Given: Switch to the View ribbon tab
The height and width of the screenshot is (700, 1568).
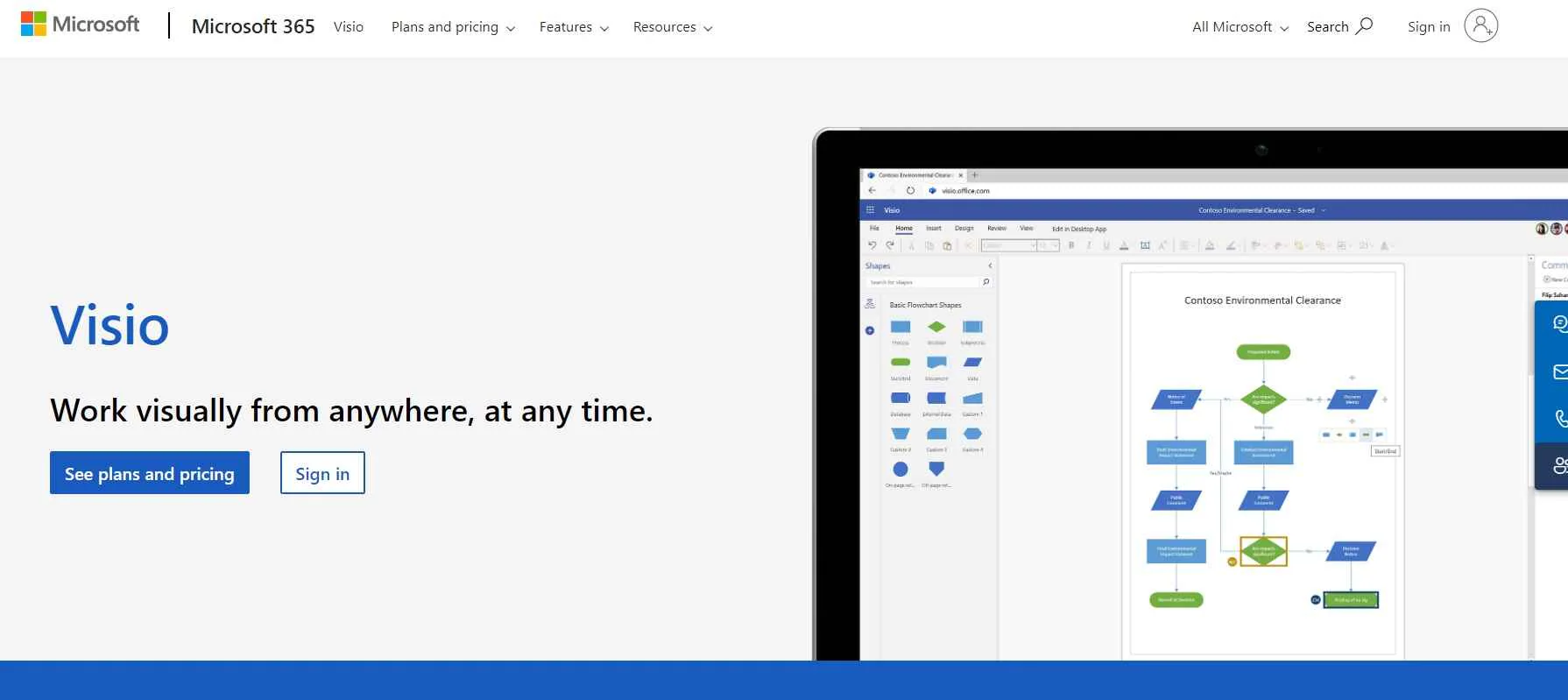Looking at the screenshot, I should [x=1027, y=228].
